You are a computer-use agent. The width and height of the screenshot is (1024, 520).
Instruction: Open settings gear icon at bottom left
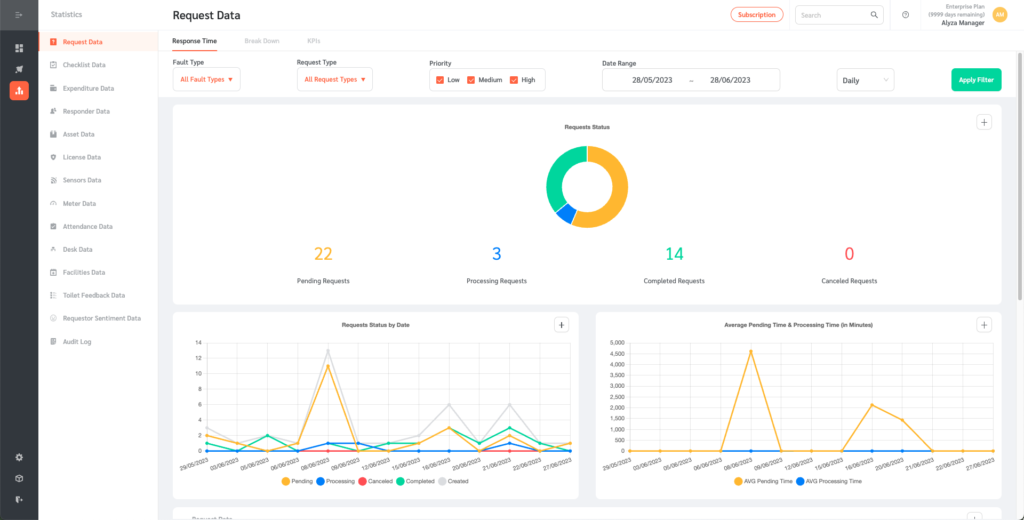[19, 457]
